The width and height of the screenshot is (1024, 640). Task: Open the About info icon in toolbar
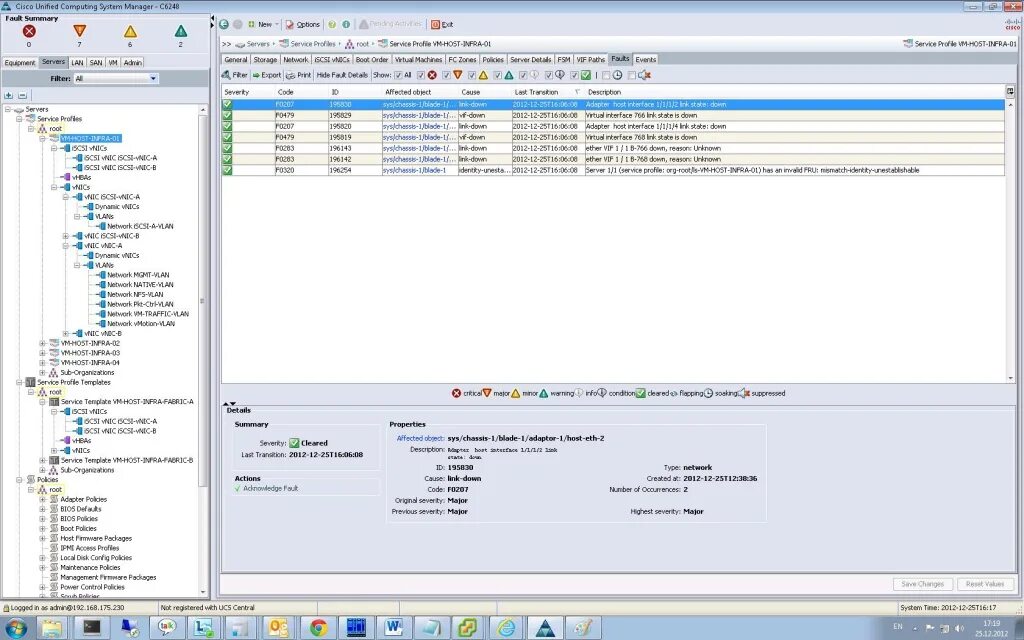click(345, 24)
